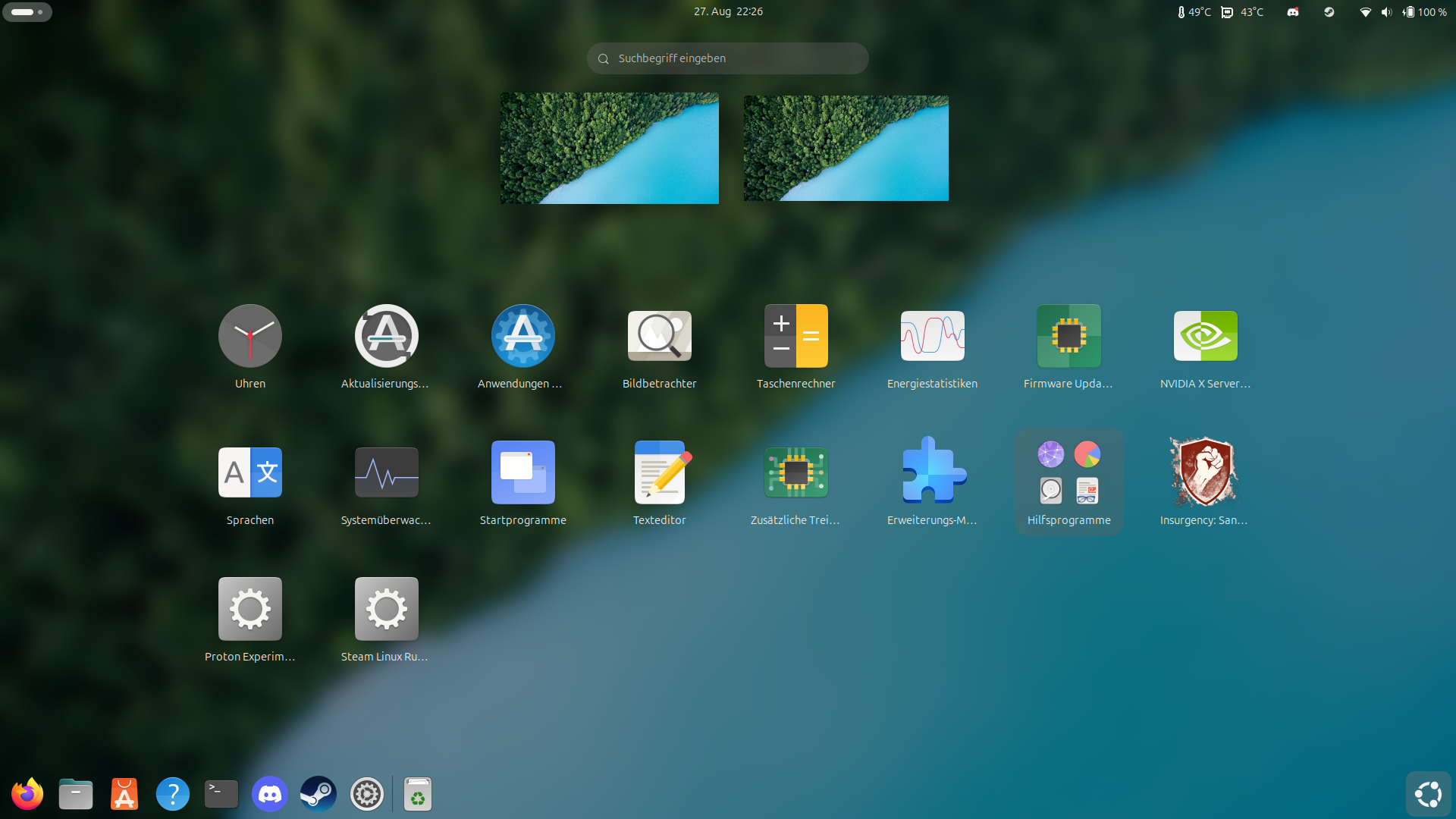This screenshot has height=819, width=1456.
Task: Click the 43°C GPU temperature indicator
Action: 1242,12
